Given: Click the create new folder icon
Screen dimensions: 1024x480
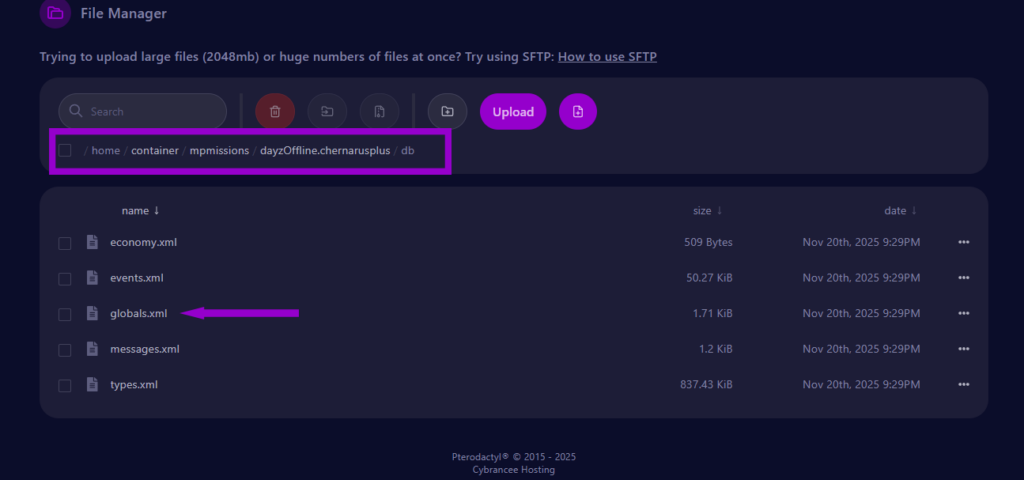Looking at the screenshot, I should coord(447,112).
